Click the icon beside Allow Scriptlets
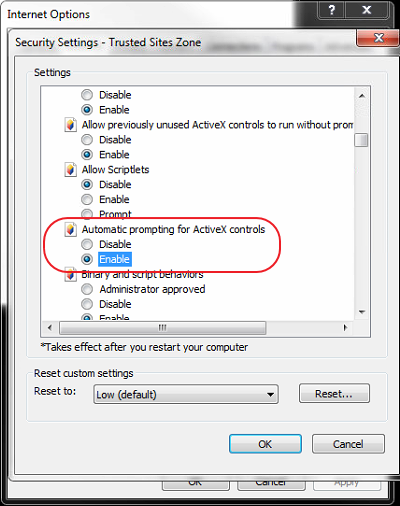 pyautogui.click(x=70, y=170)
